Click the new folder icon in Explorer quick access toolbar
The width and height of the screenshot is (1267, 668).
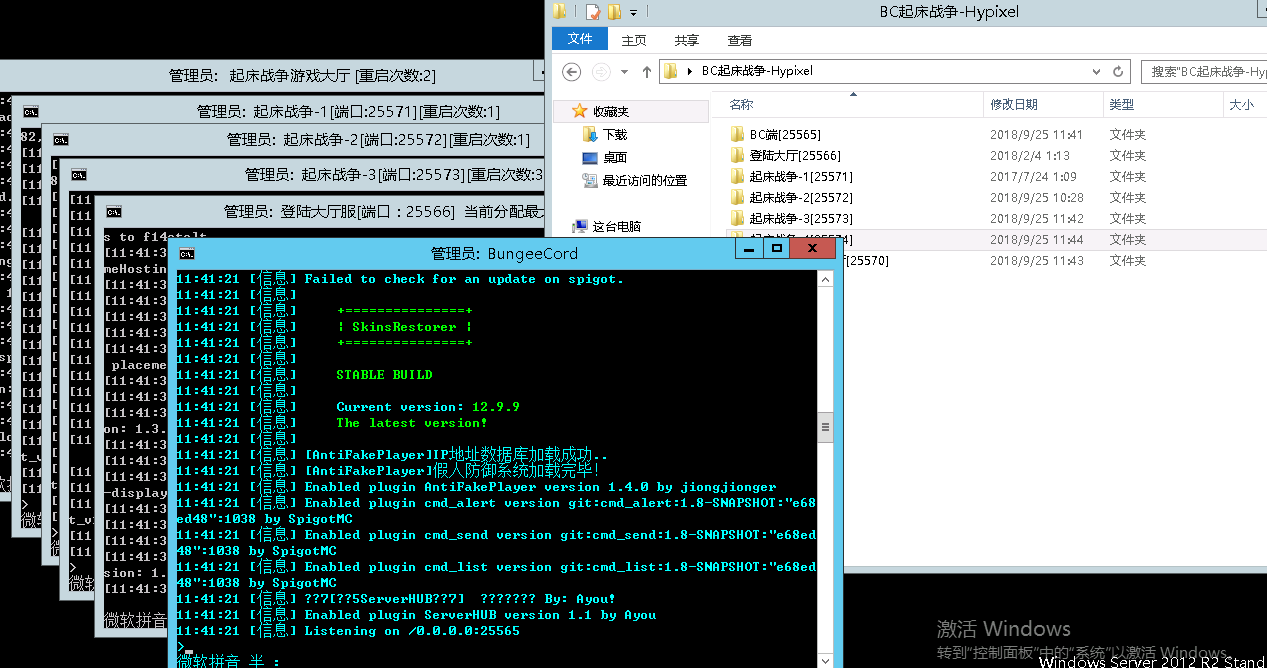pos(614,12)
